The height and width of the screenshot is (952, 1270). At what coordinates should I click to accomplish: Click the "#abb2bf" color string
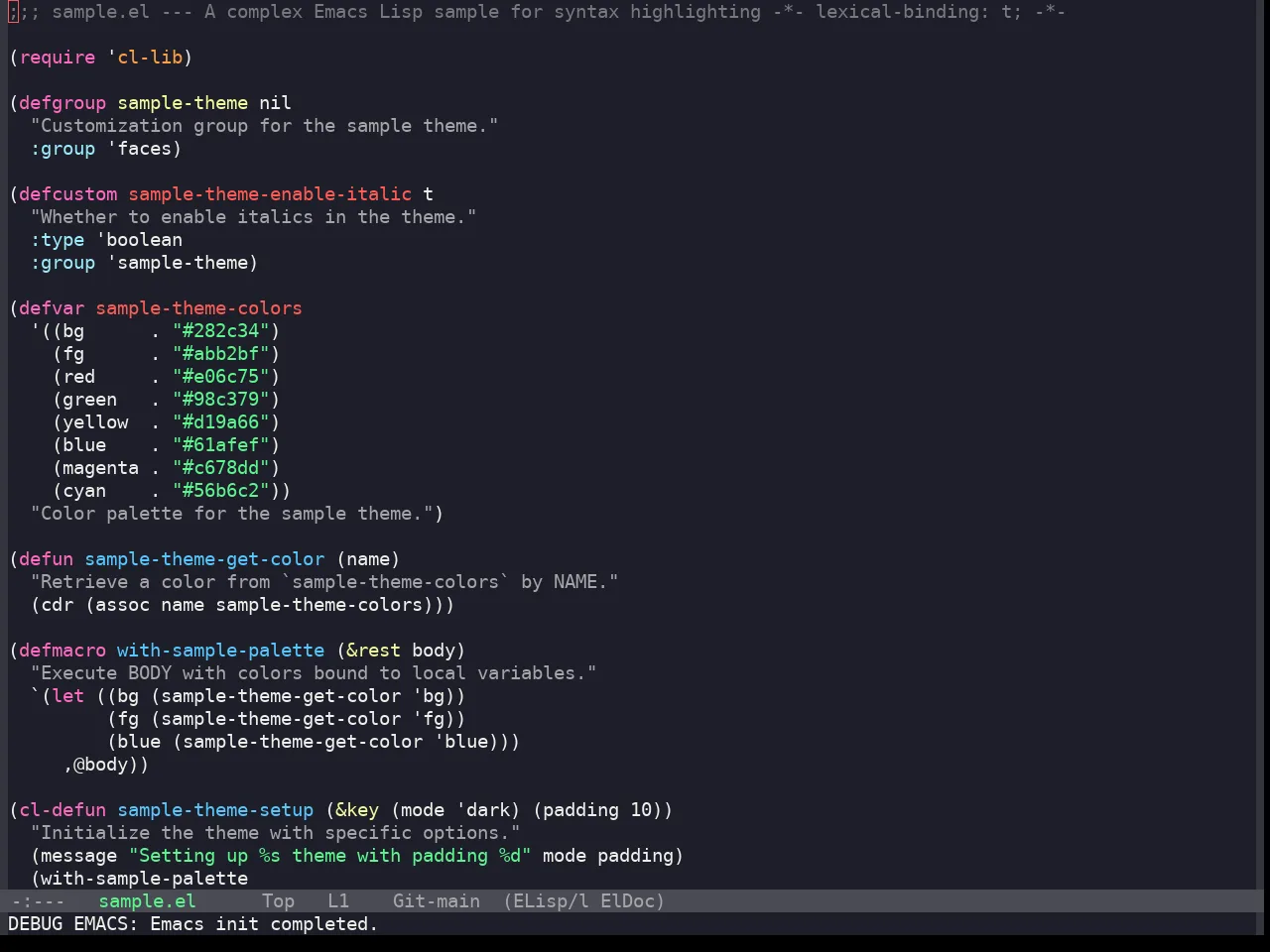(x=220, y=353)
